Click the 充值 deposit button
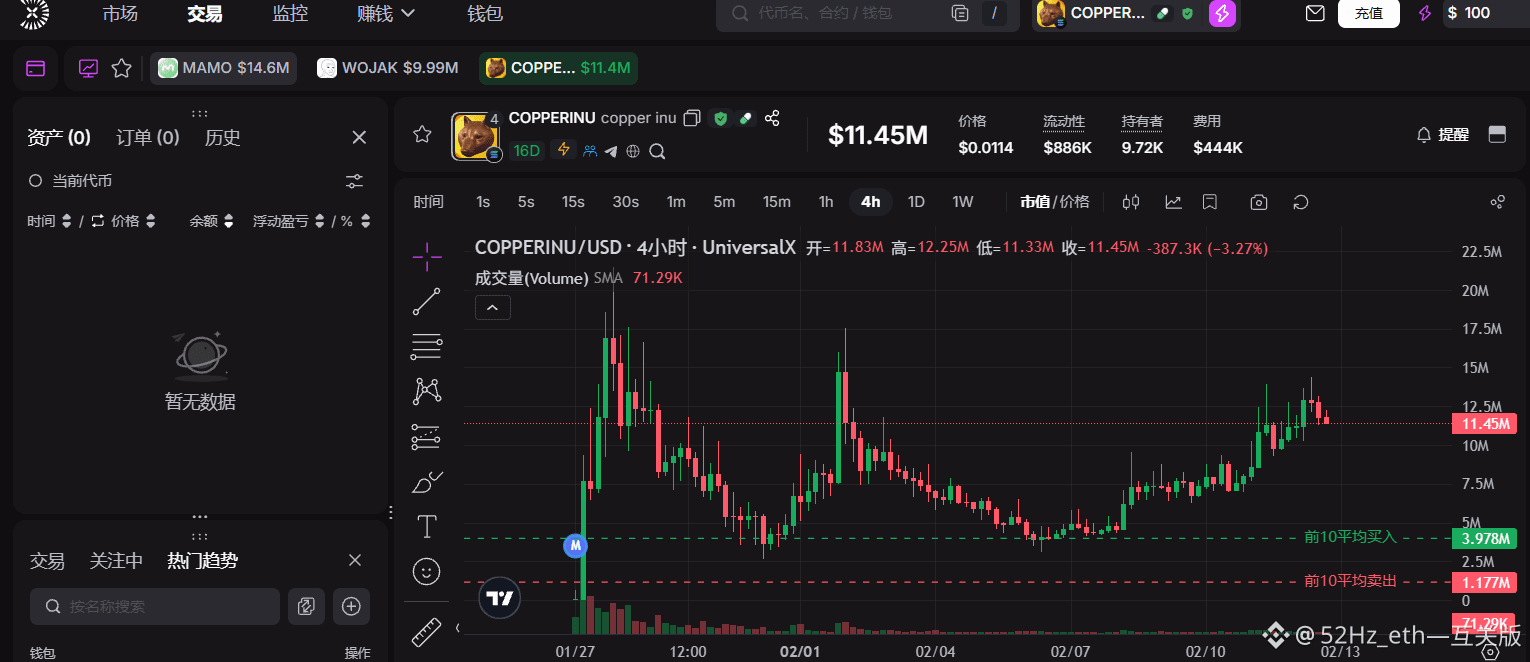1530x662 pixels. [1369, 13]
